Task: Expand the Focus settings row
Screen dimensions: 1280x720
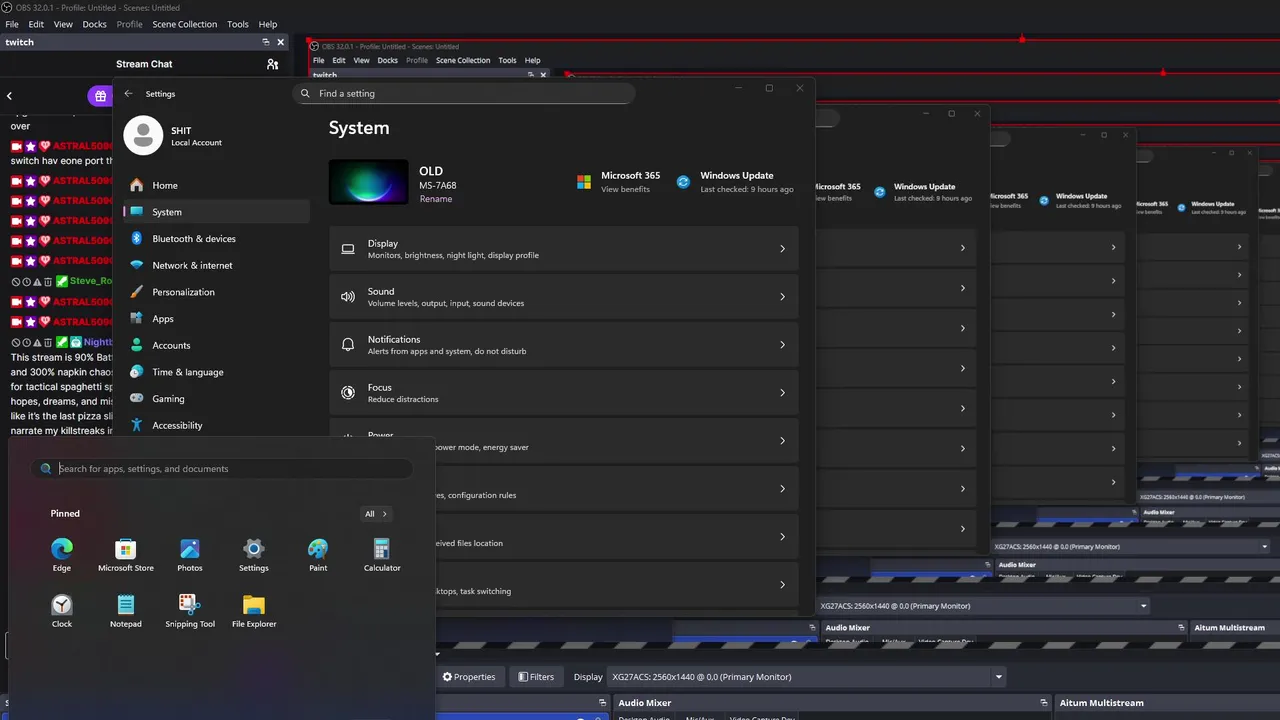Action: point(564,393)
